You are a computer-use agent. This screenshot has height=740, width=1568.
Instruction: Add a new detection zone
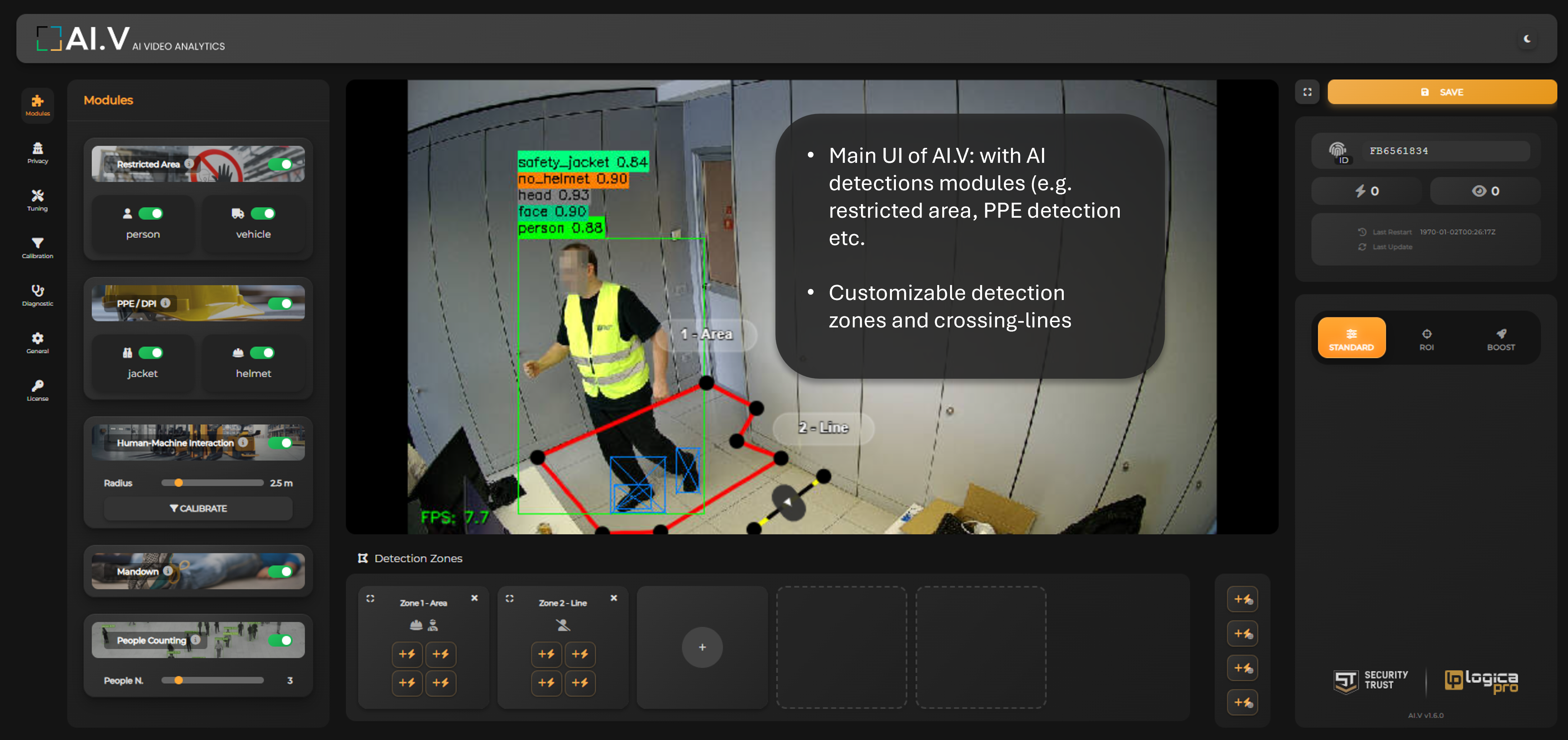tap(702, 647)
